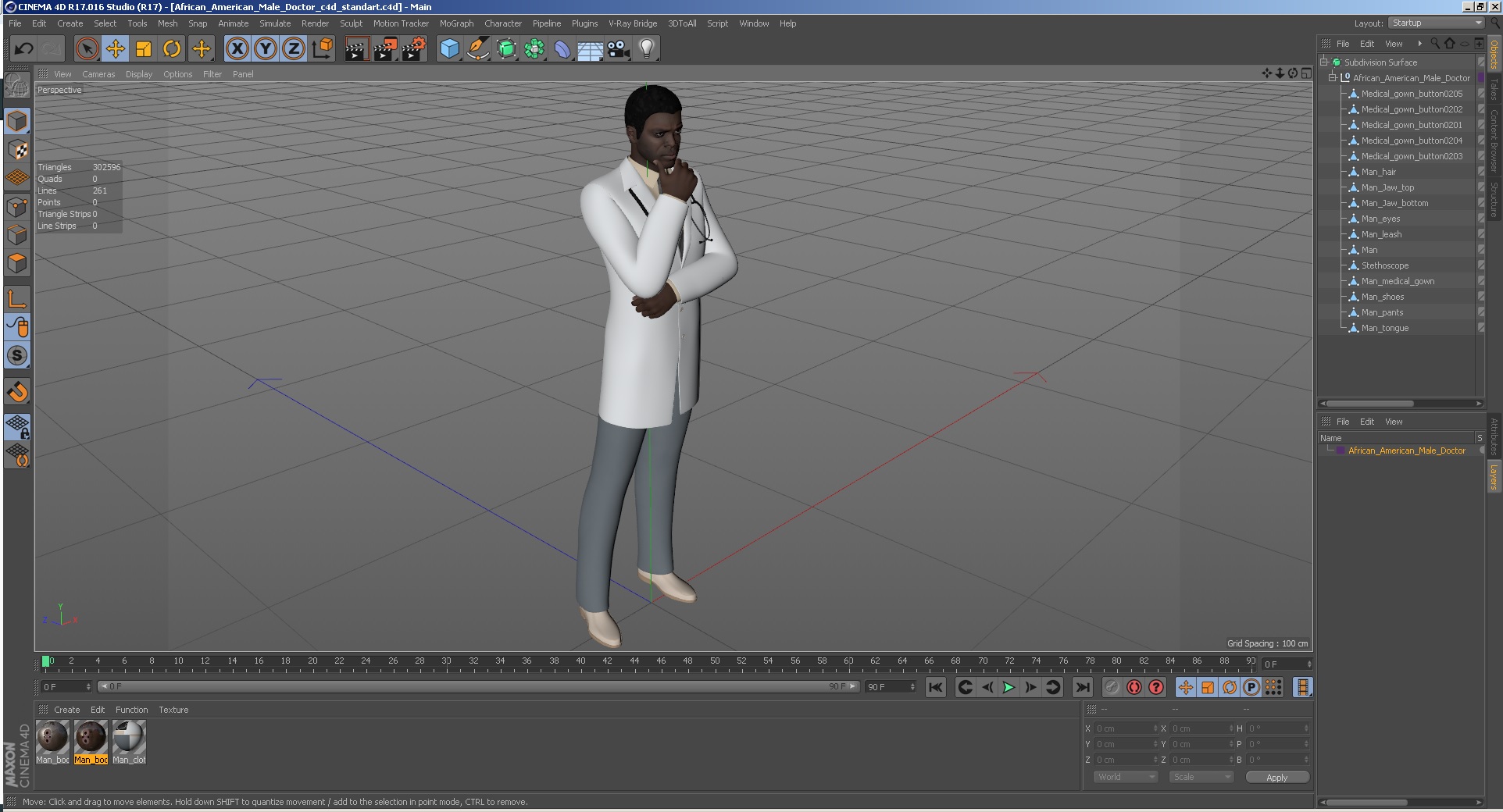Select the Live Selection tool

click(x=87, y=49)
